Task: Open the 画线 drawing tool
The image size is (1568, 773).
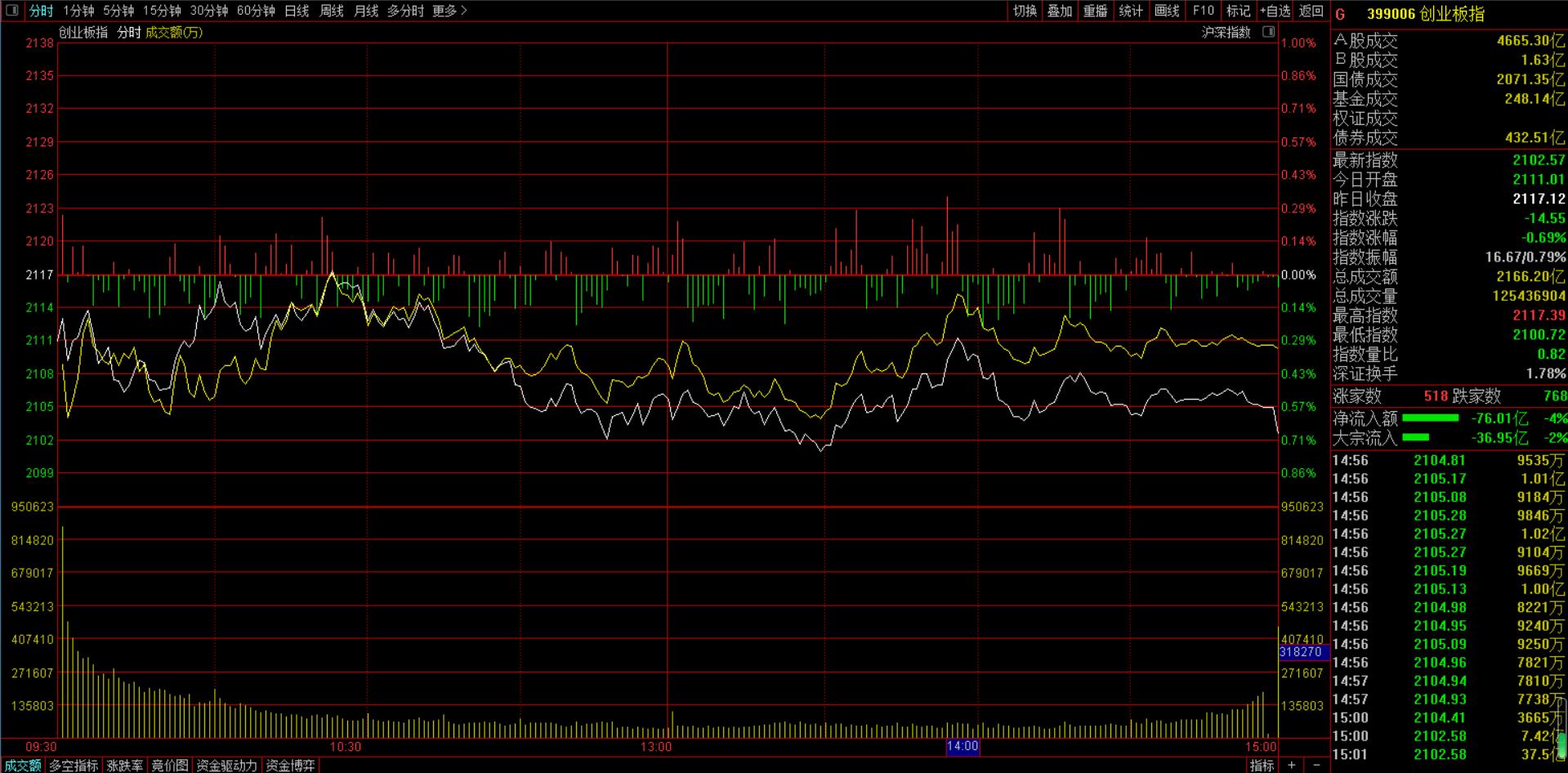Action: [x=1167, y=11]
